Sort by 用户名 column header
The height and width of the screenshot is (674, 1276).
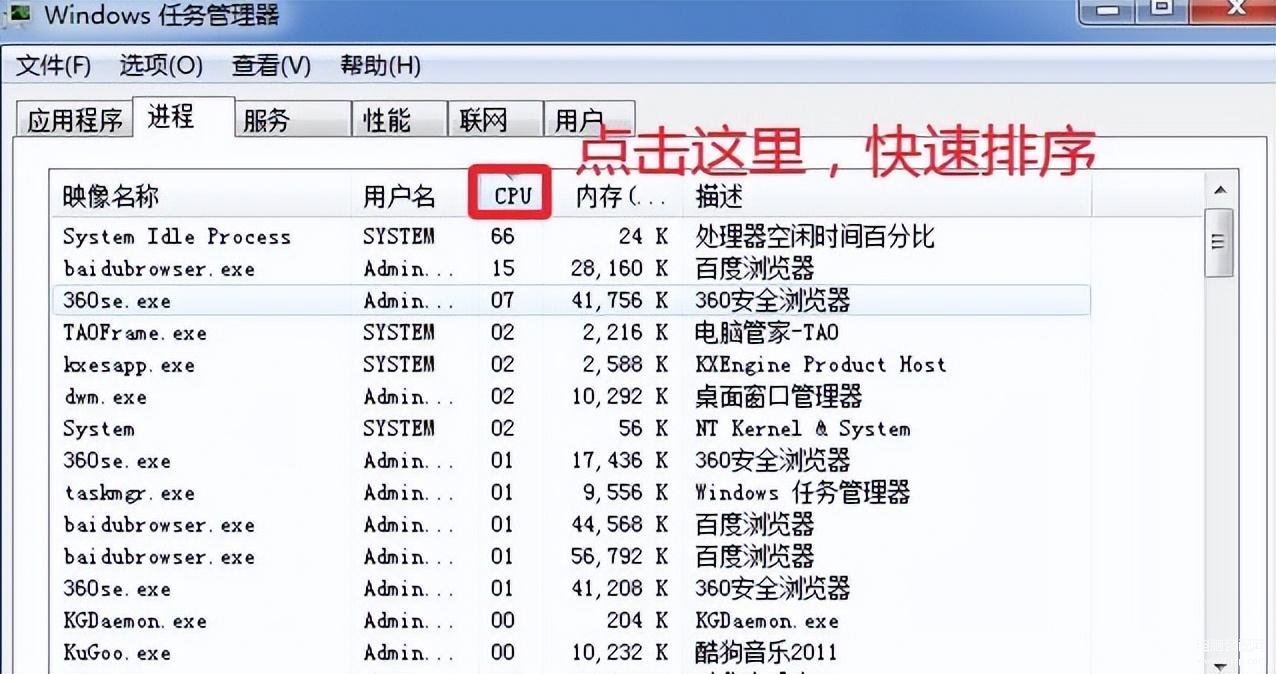(413, 197)
